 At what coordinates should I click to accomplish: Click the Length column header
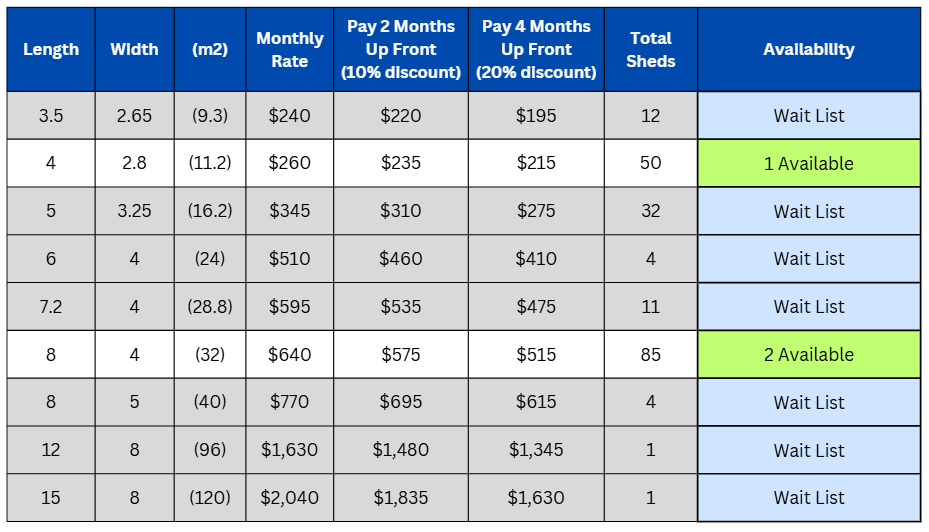[x=51, y=50]
